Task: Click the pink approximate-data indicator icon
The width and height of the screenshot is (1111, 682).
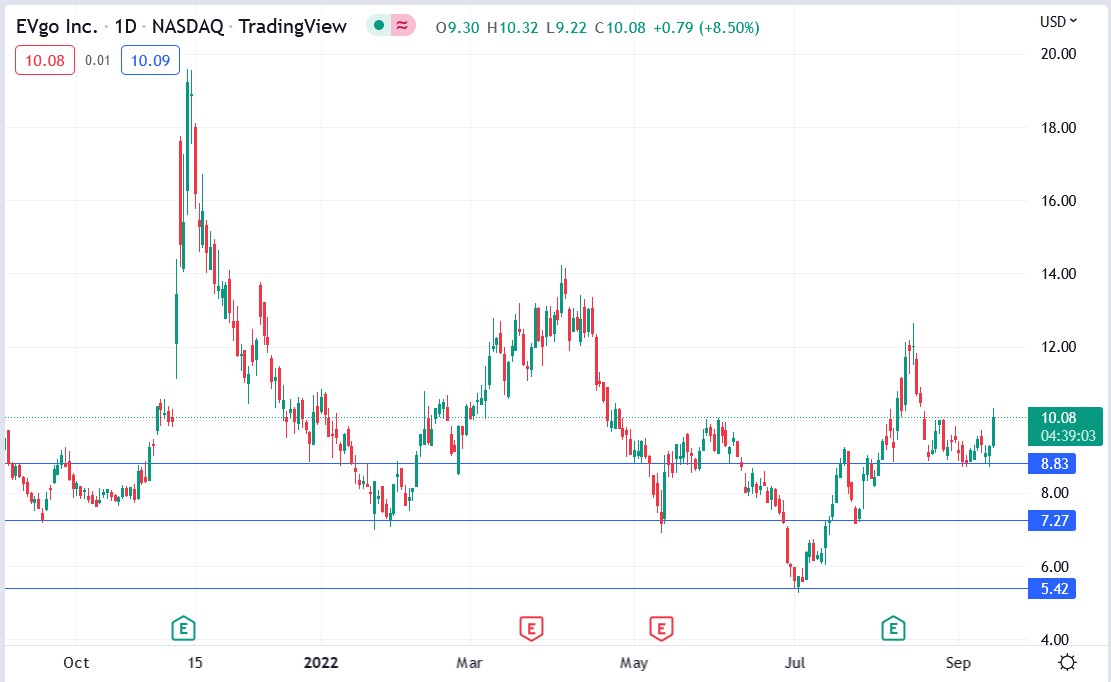Action: tap(401, 27)
